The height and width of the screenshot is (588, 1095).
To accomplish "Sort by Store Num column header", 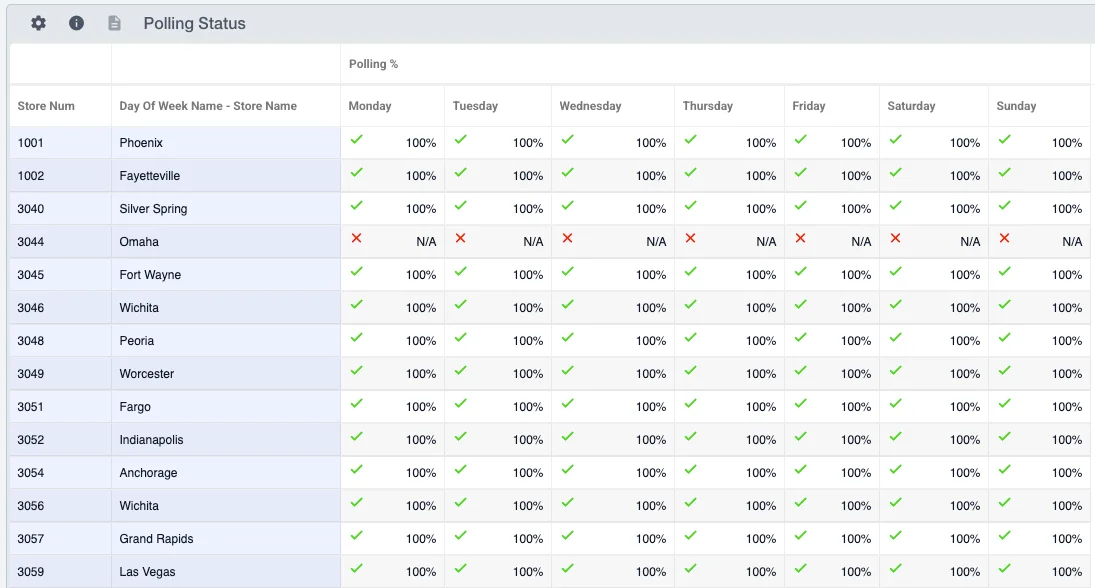I will 46,105.
